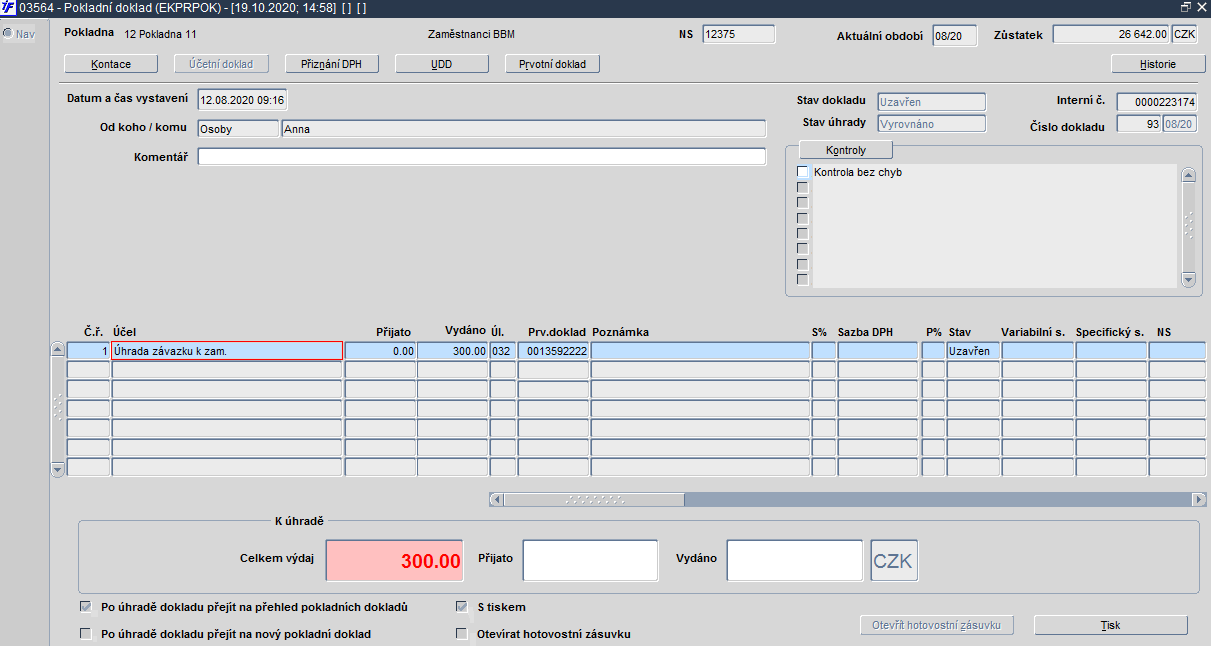1211x646 pixels.
Task: Click the Kontroly list scroll-up arrow
Action: pos(1188,175)
